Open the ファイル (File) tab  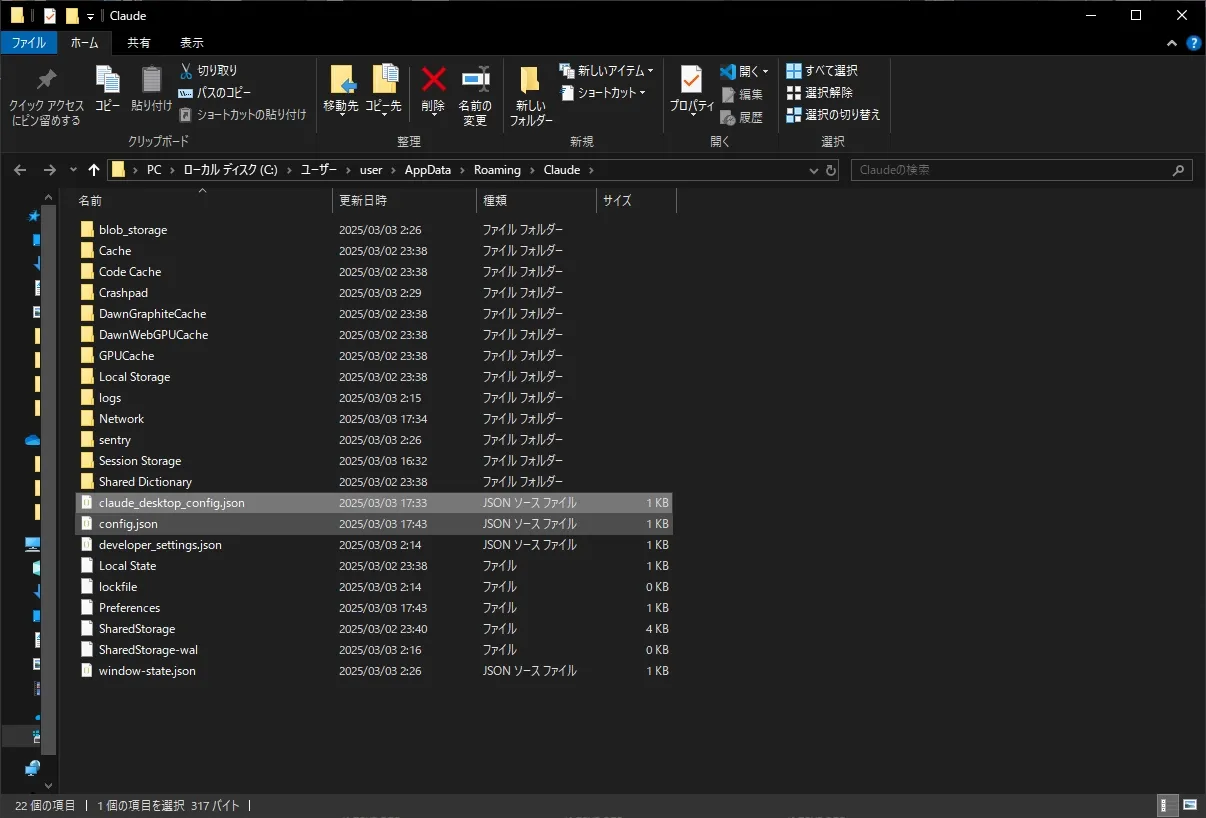pos(28,43)
